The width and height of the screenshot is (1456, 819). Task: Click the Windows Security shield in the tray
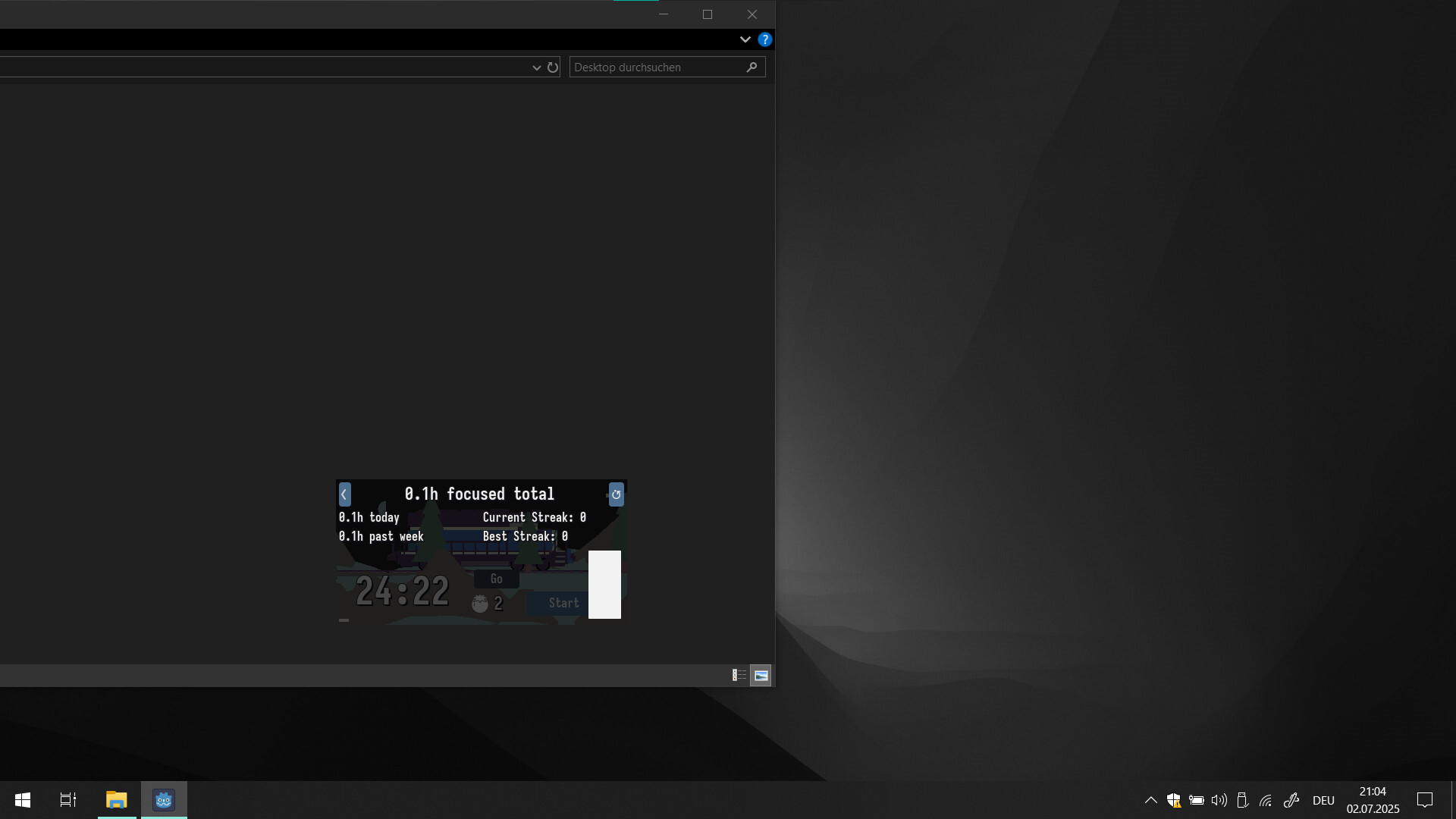[x=1174, y=800]
